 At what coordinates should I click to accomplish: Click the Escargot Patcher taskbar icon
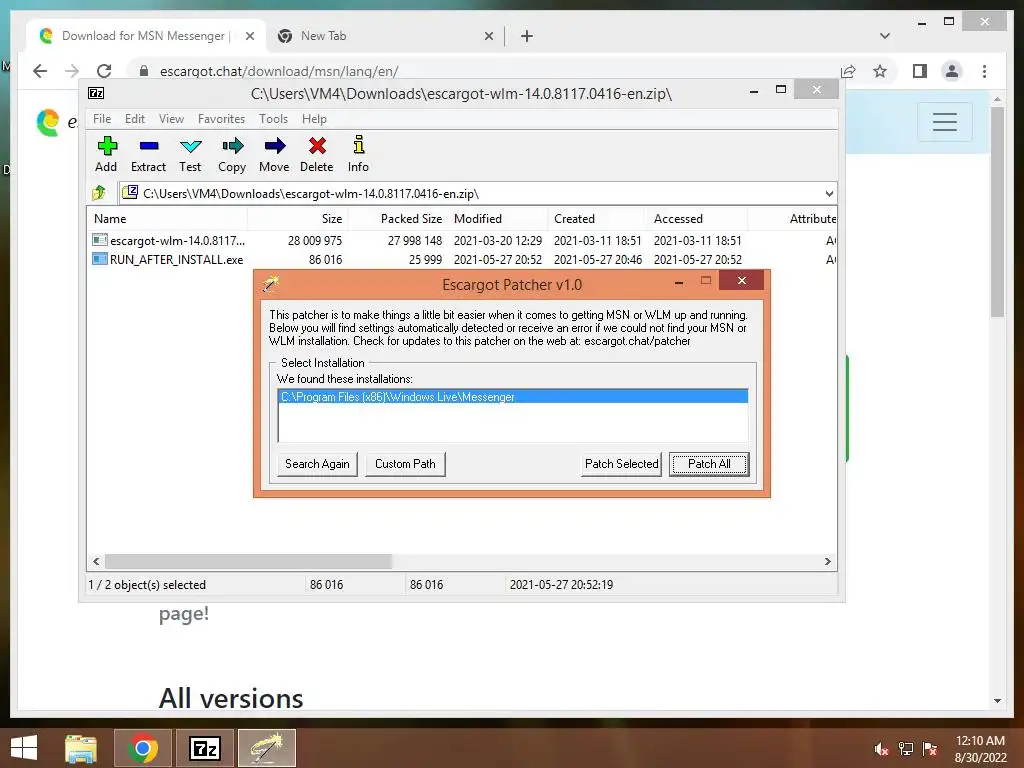[x=266, y=748]
